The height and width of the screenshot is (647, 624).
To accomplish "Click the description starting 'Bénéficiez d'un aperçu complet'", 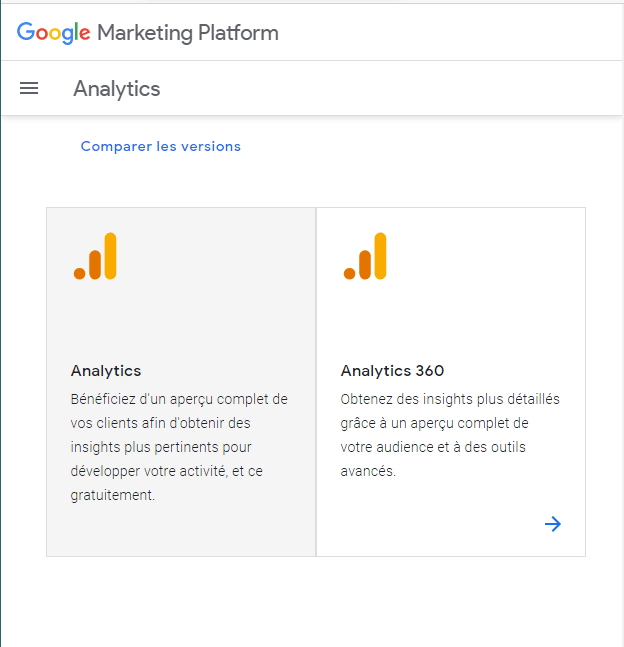I will [x=179, y=447].
